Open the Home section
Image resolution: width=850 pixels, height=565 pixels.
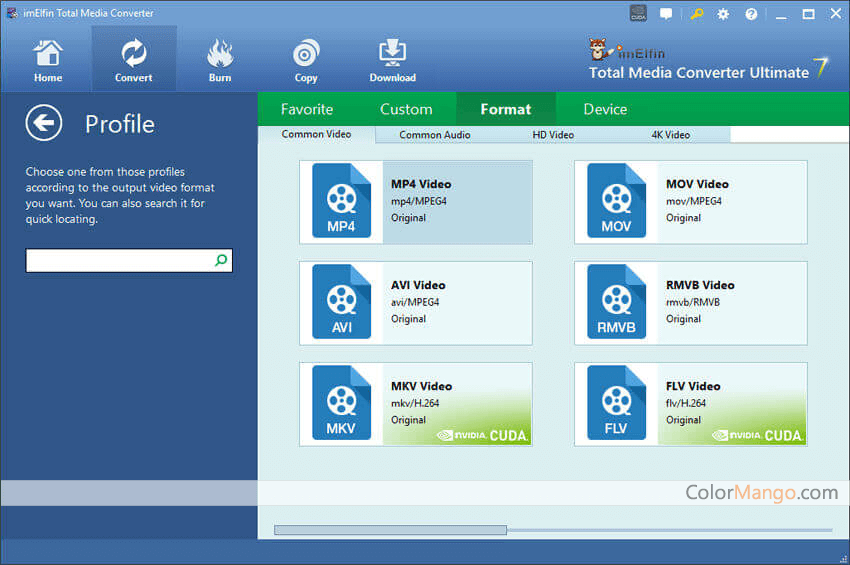[47, 60]
